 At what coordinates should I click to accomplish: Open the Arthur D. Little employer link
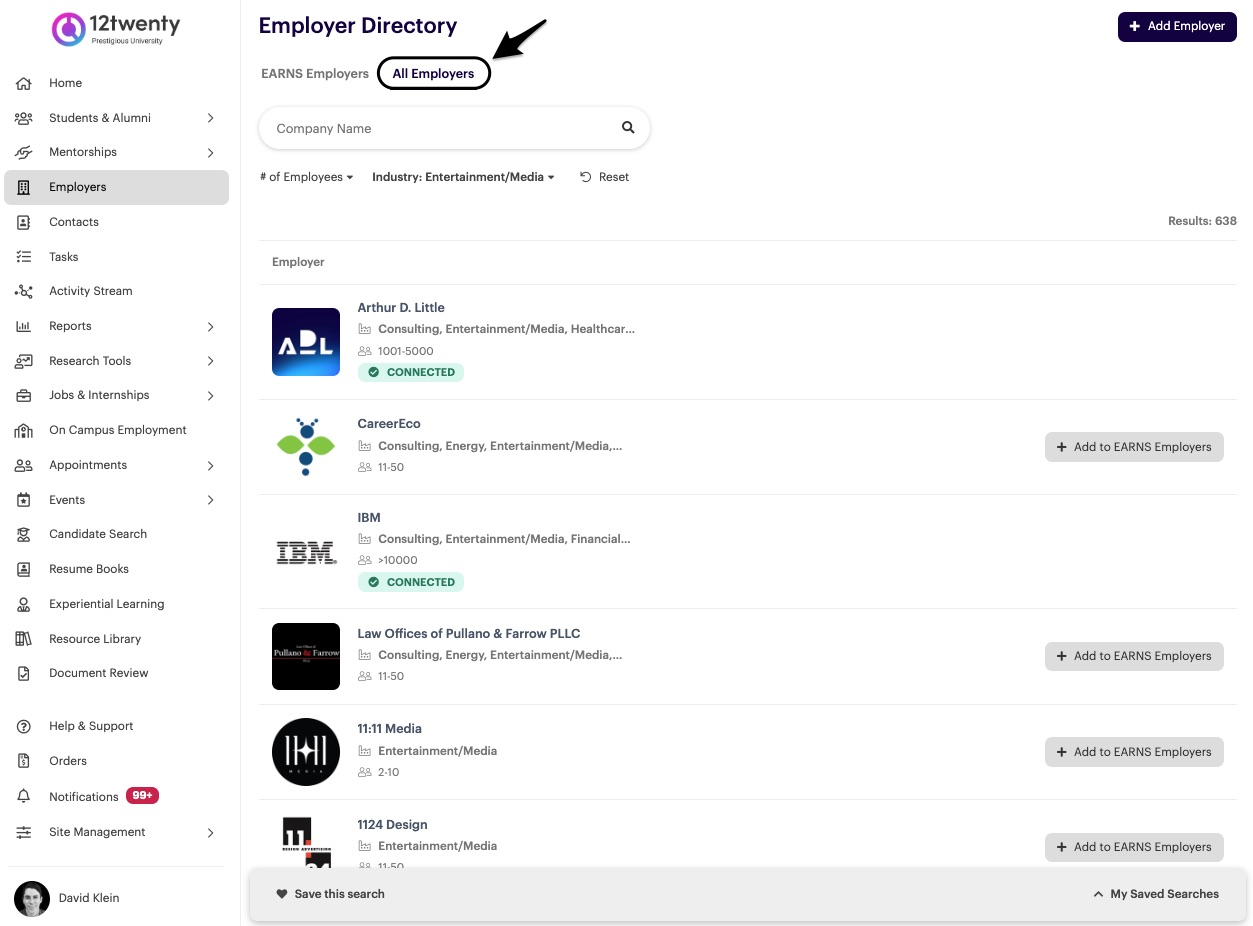click(401, 307)
